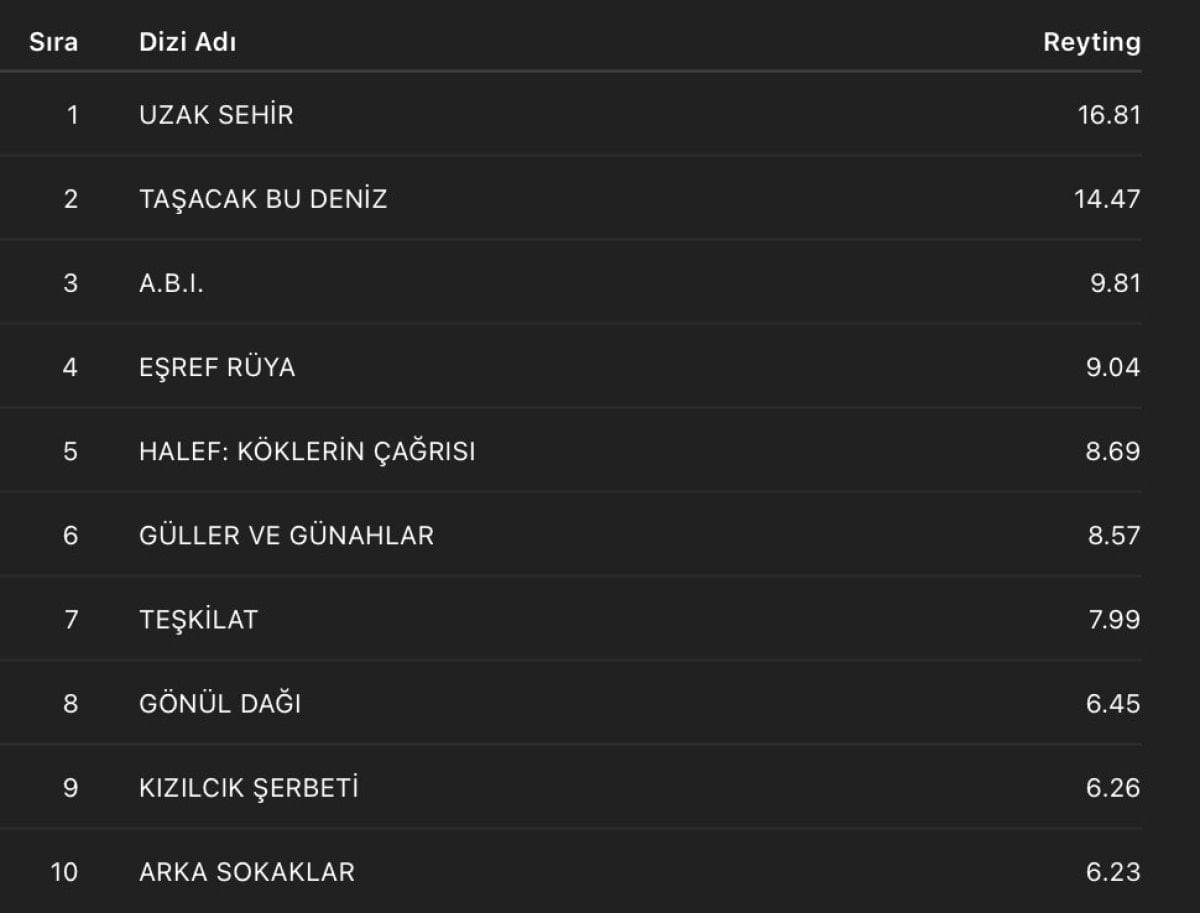
Task: Select the 7.99 rating value
Action: pos(1115,619)
